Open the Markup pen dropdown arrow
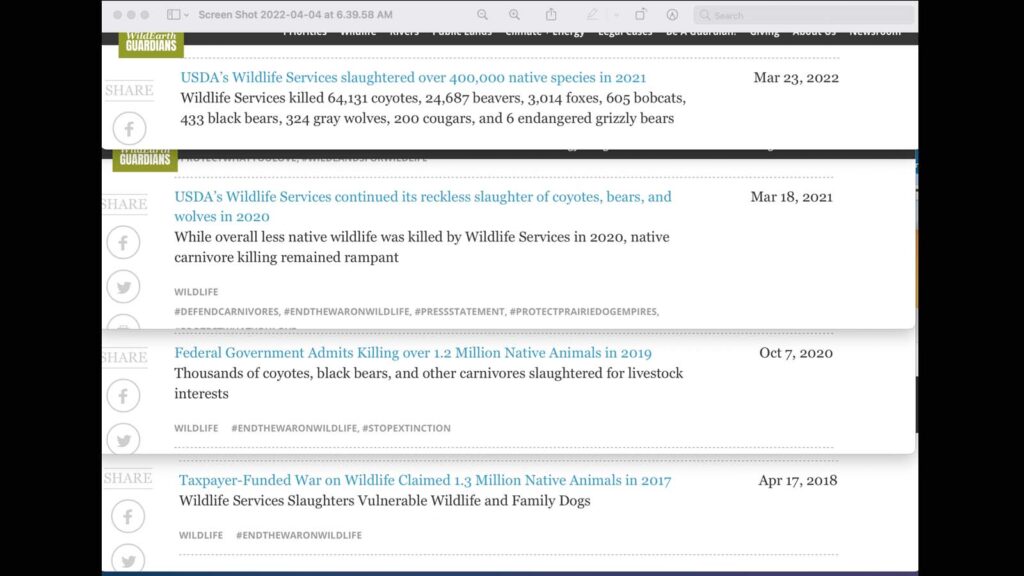1024x576 pixels. (x=616, y=15)
